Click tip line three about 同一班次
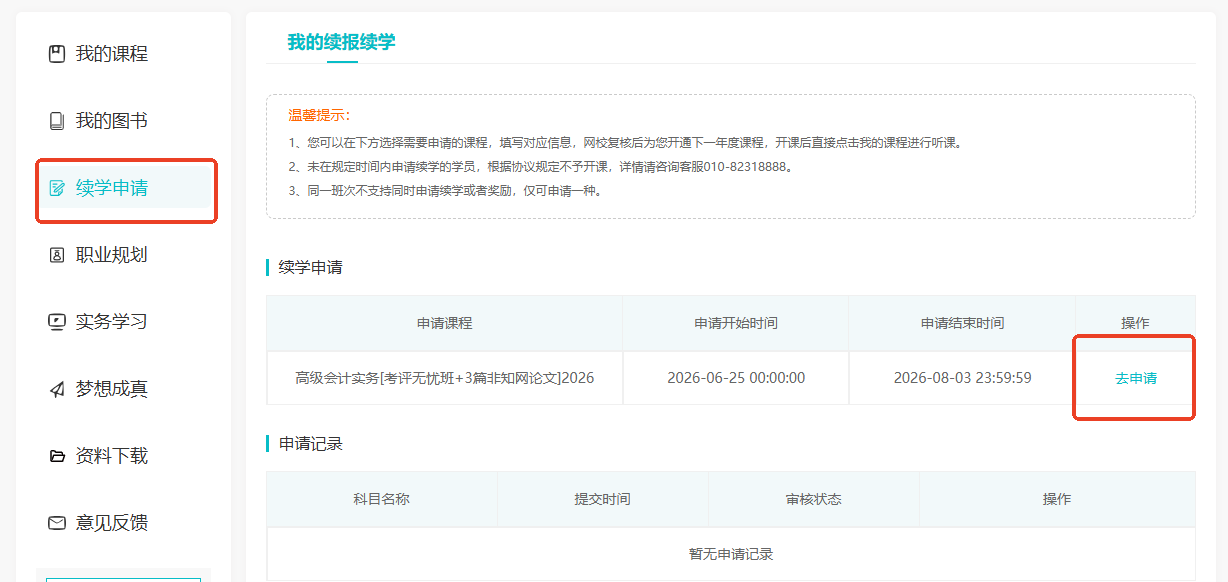The height and width of the screenshot is (582, 1228). 445,190
